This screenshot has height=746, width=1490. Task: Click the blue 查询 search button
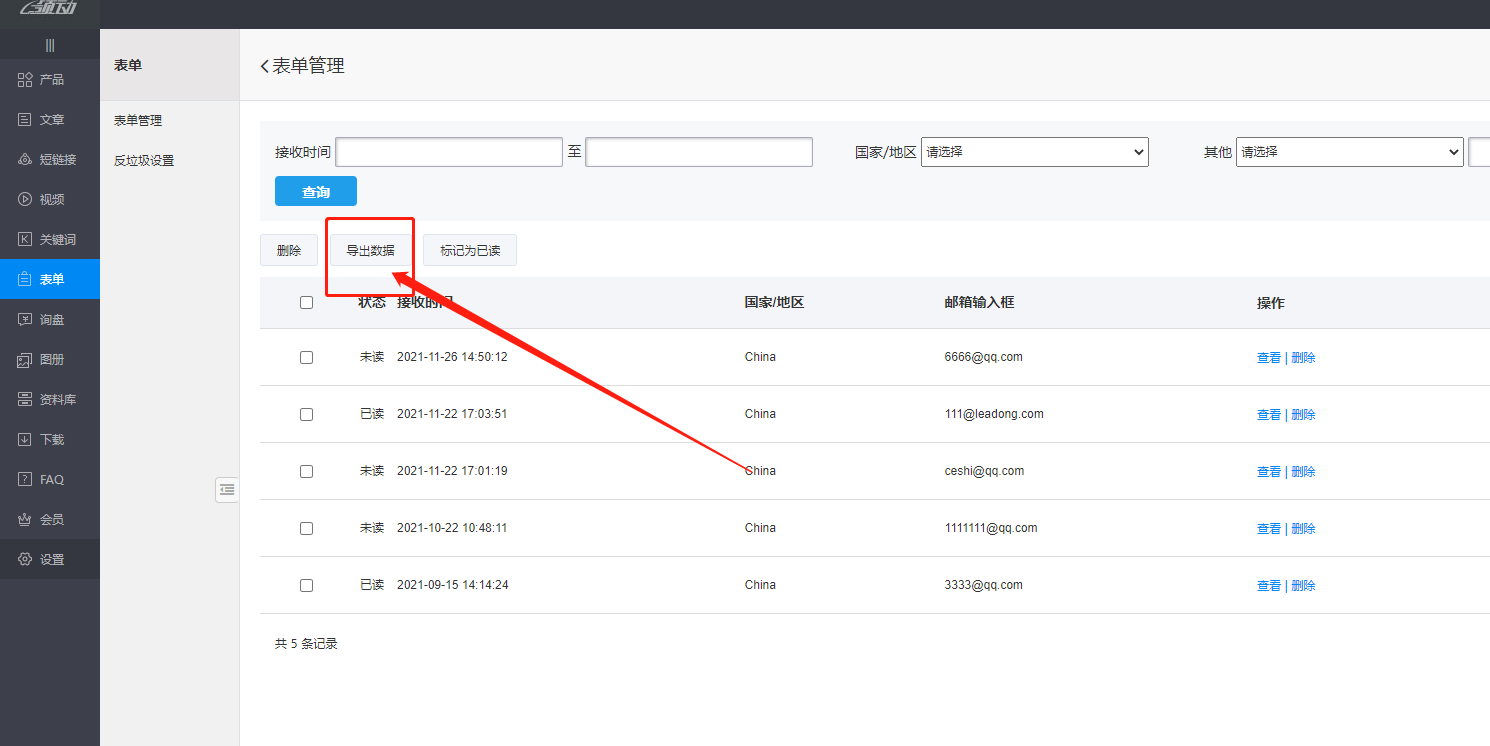(x=316, y=192)
